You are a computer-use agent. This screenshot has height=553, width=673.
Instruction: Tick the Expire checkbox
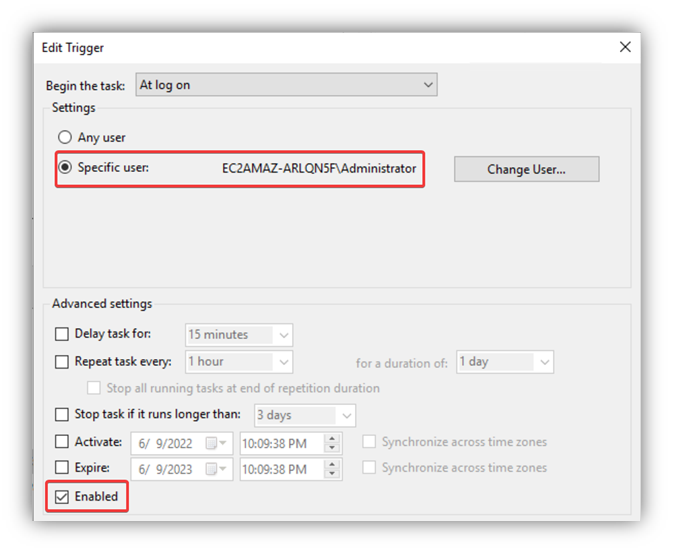(62, 468)
